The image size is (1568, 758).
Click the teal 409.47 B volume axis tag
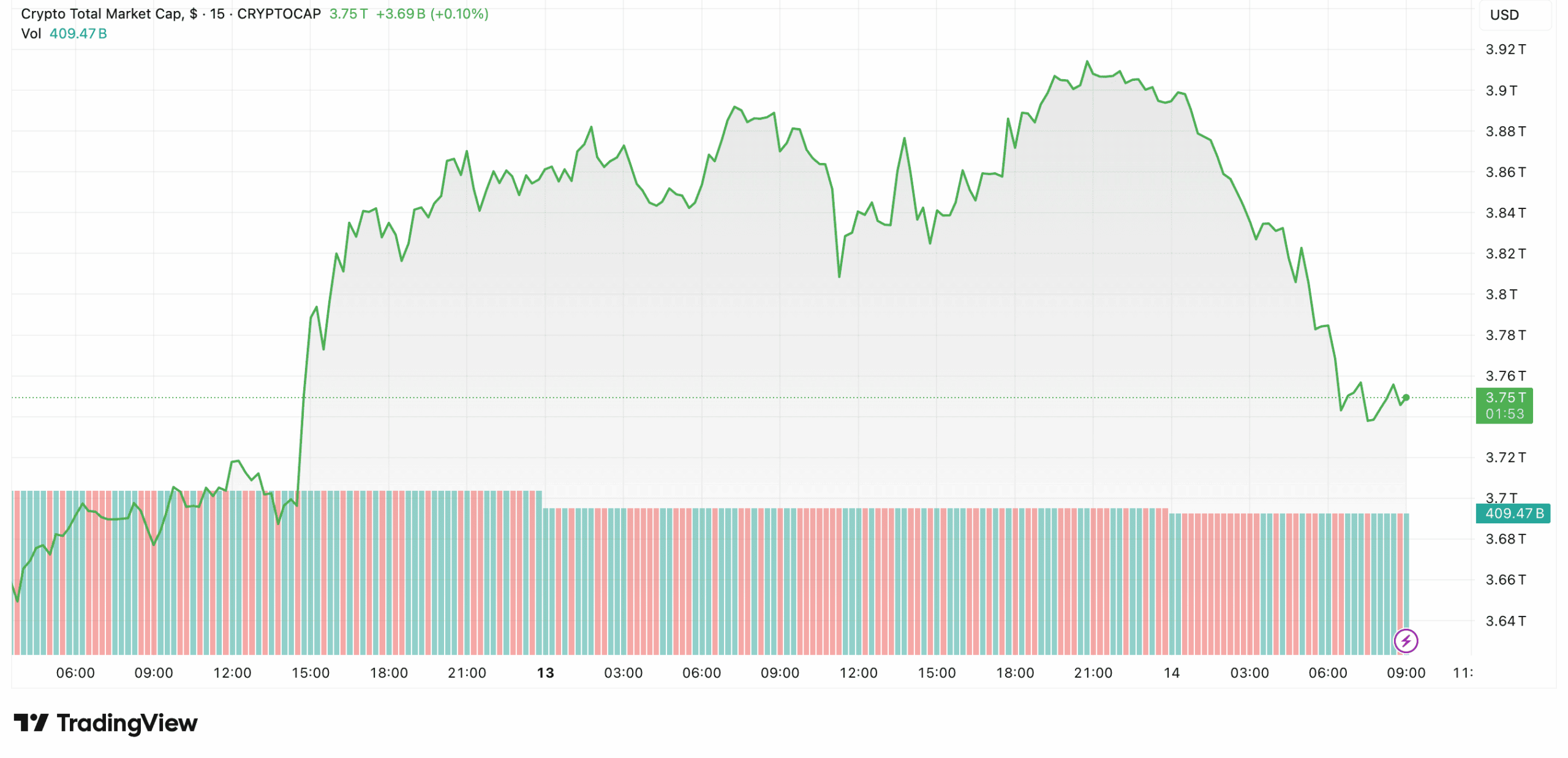click(x=1512, y=514)
